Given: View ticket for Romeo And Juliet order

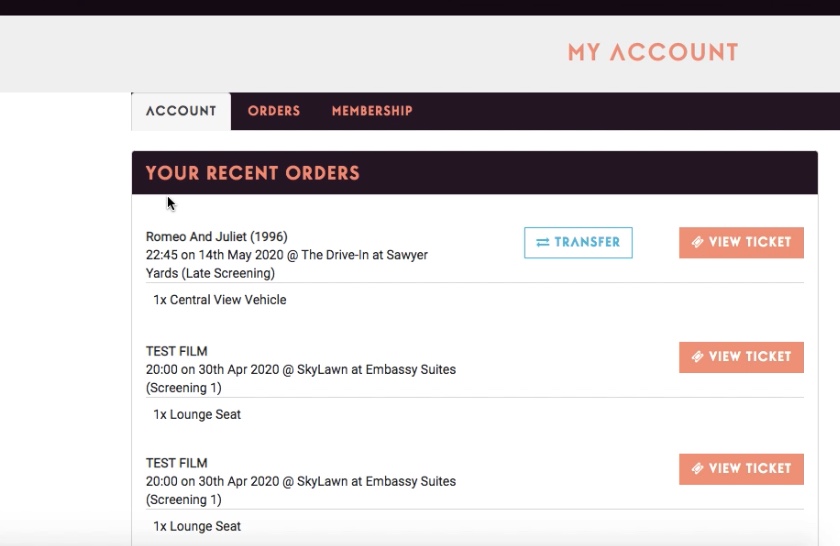Looking at the screenshot, I should point(741,243).
